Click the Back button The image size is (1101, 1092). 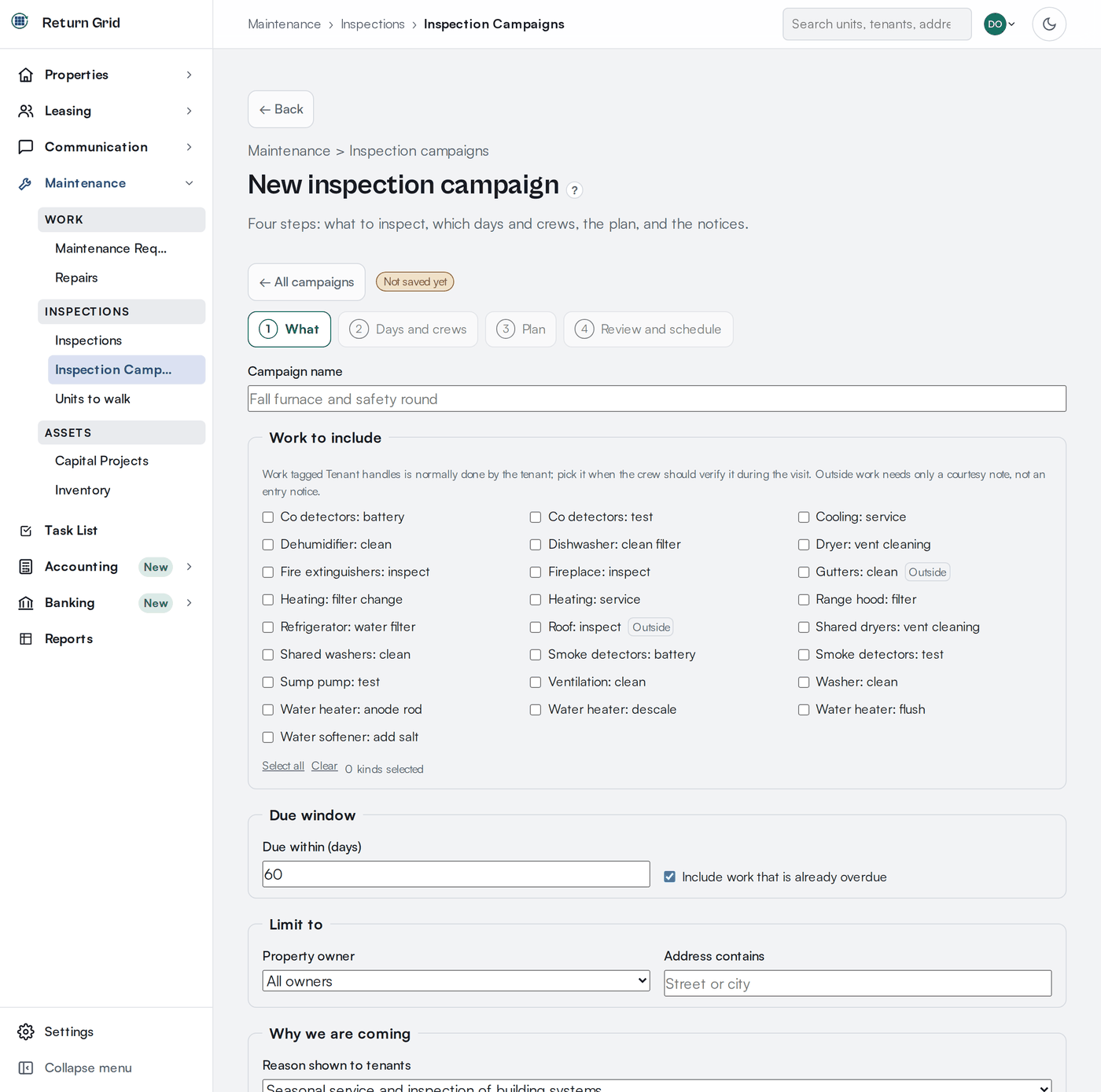(281, 109)
